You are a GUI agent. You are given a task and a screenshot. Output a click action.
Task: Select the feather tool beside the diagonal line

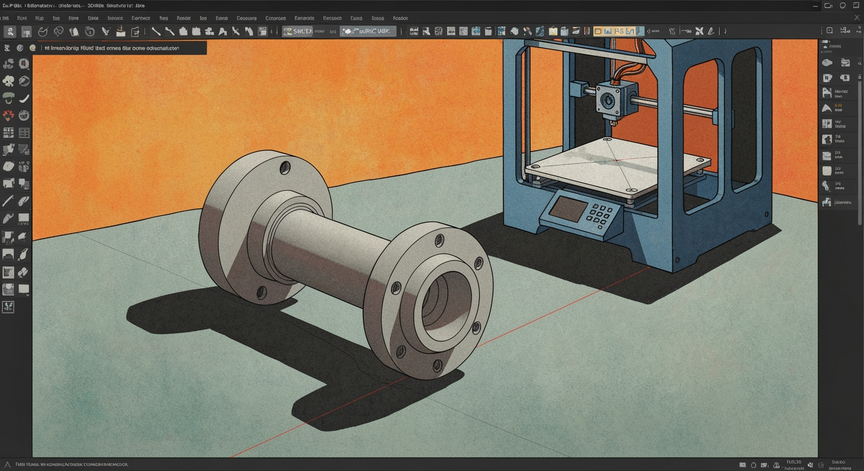tap(24, 201)
